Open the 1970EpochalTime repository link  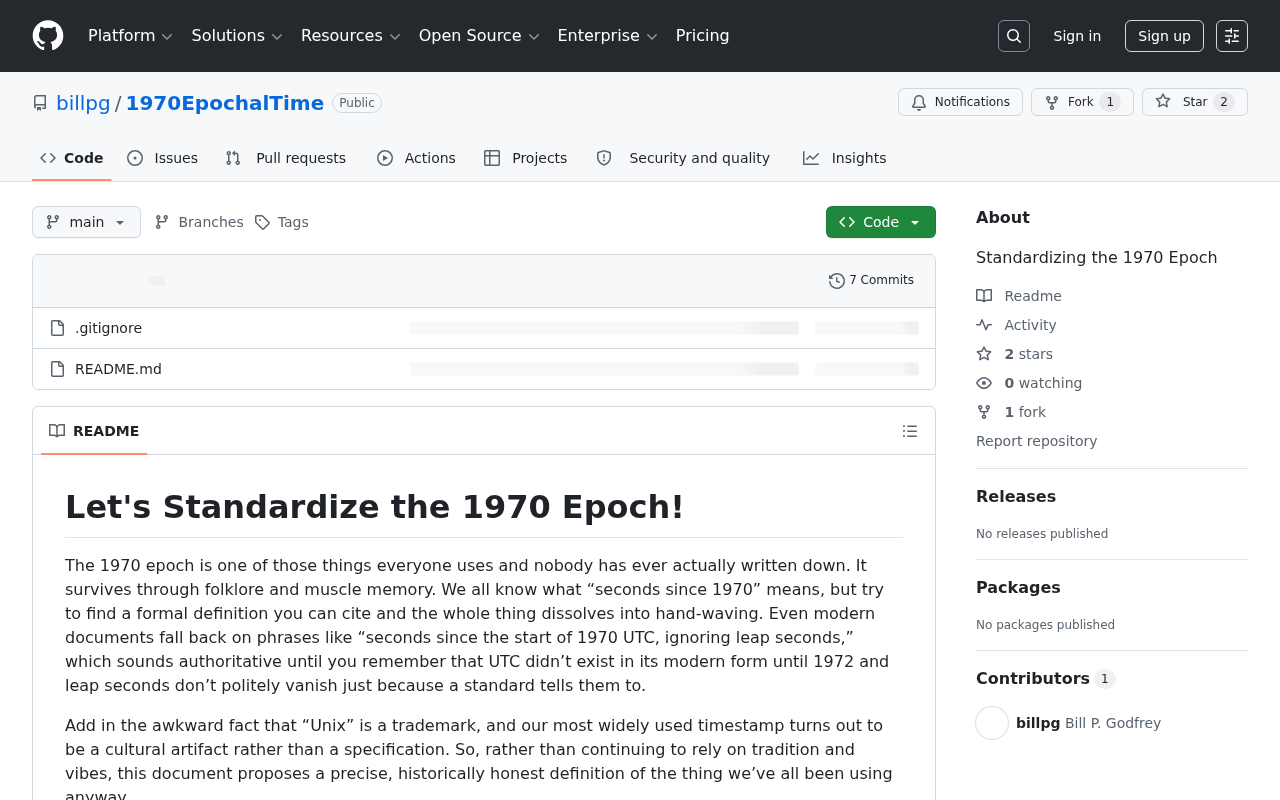coord(225,103)
